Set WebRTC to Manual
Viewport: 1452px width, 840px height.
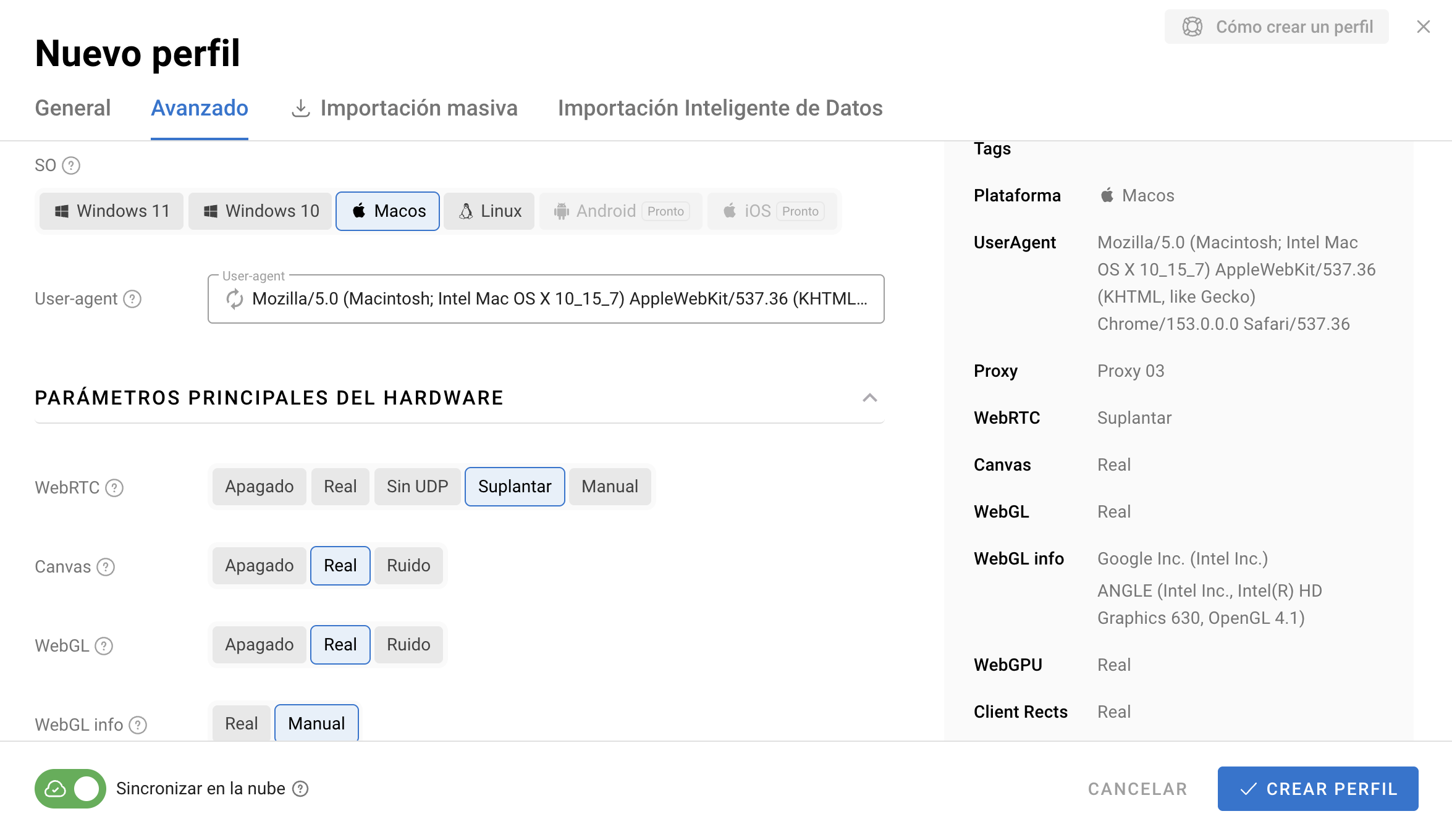[610, 487]
